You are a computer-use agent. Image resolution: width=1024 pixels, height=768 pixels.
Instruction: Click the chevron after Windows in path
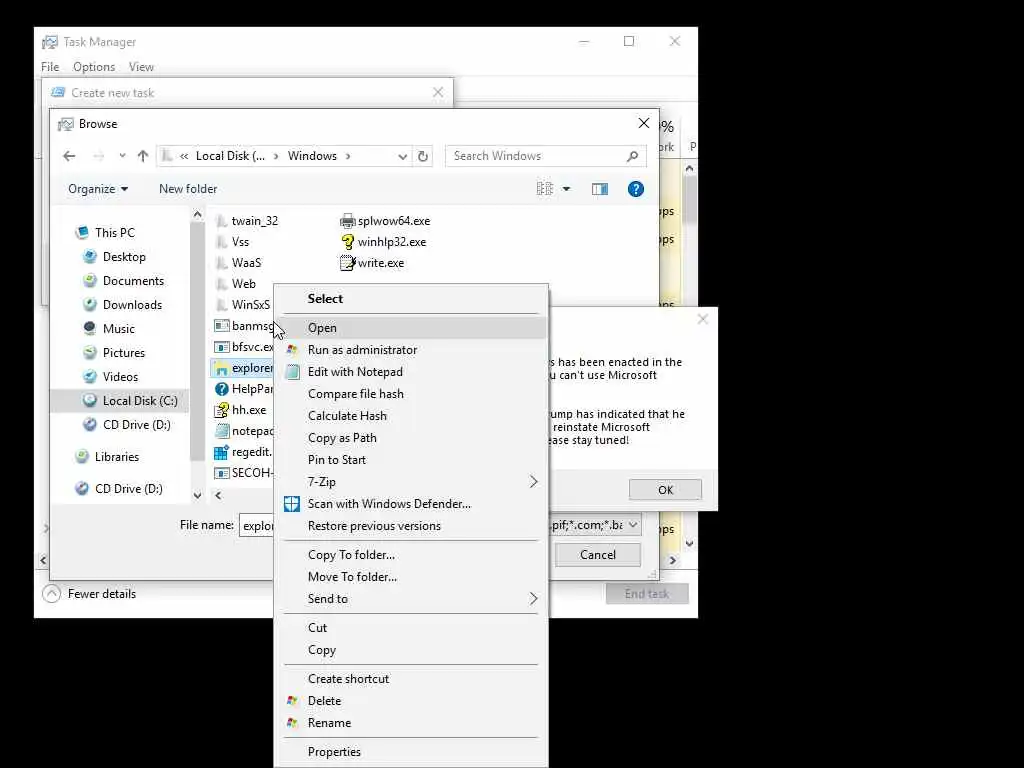[348, 156]
